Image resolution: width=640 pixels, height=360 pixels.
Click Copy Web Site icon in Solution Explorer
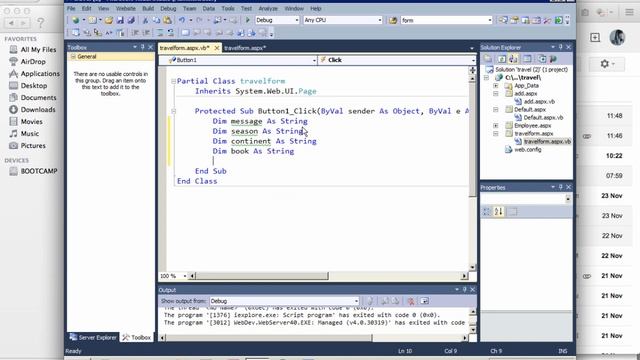[x=542, y=59]
